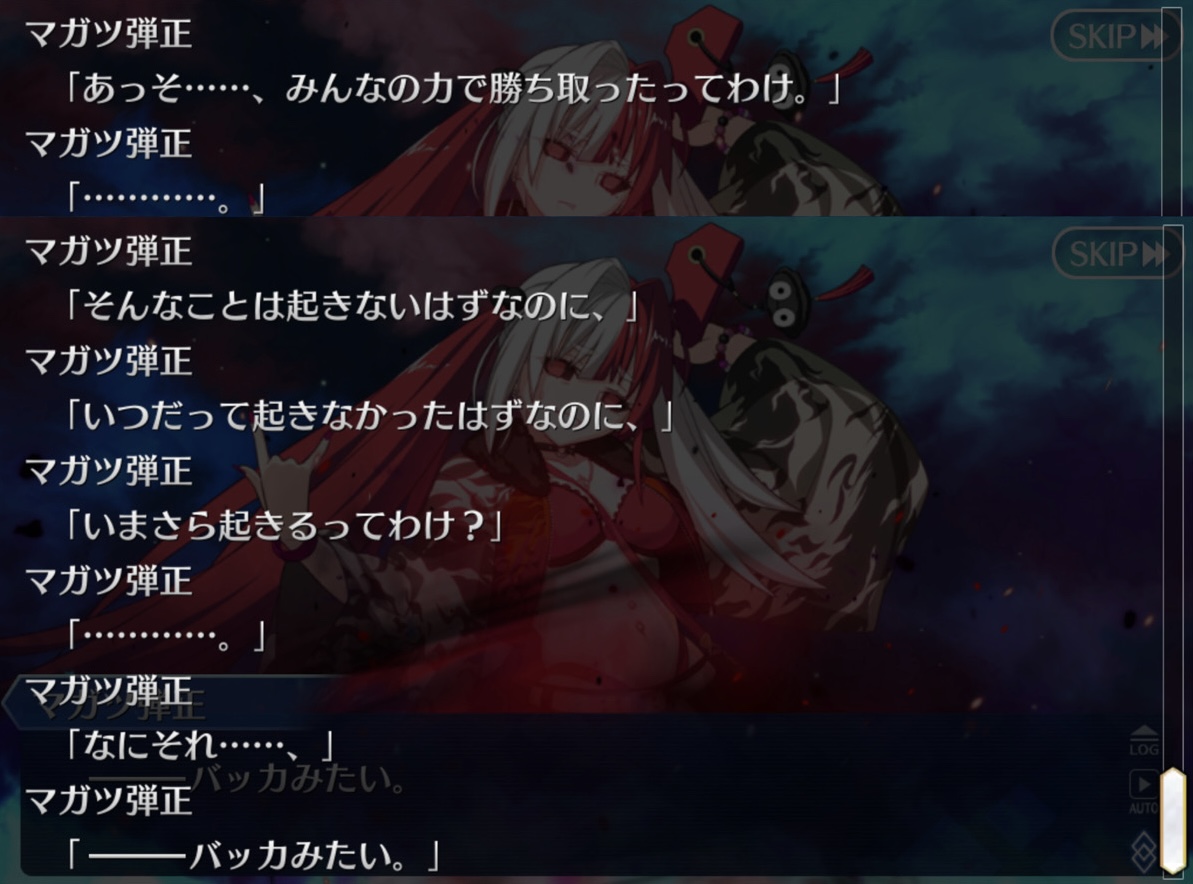1193x884 pixels.
Task: Click the fast-forward arrows in upper SKIP
Action: pyautogui.click(x=1153, y=36)
